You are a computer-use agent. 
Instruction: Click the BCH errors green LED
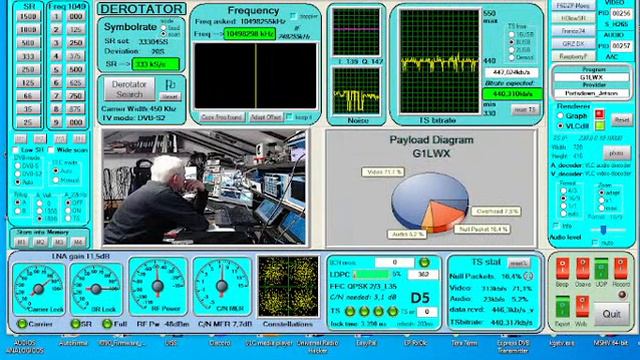click(424, 262)
